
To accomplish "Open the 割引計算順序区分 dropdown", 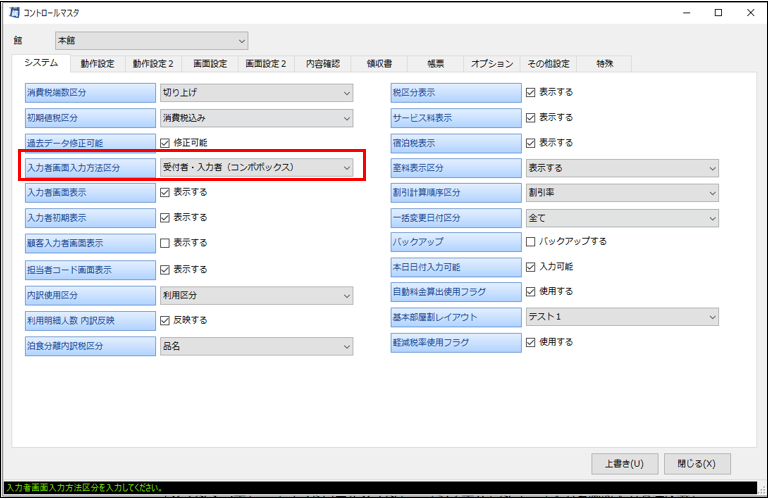I will (621, 192).
